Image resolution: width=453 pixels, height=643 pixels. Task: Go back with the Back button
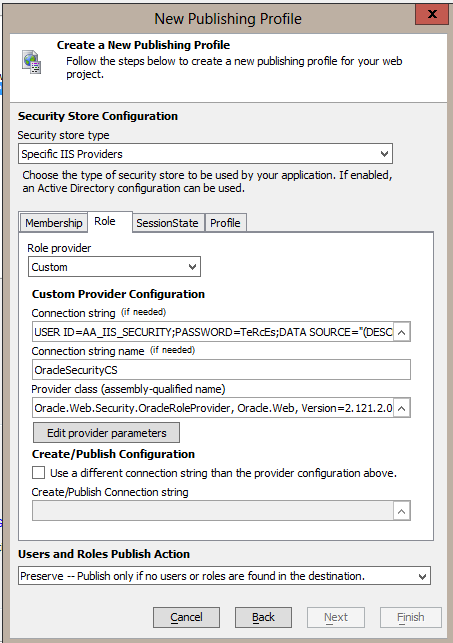pyautogui.click(x=263, y=617)
